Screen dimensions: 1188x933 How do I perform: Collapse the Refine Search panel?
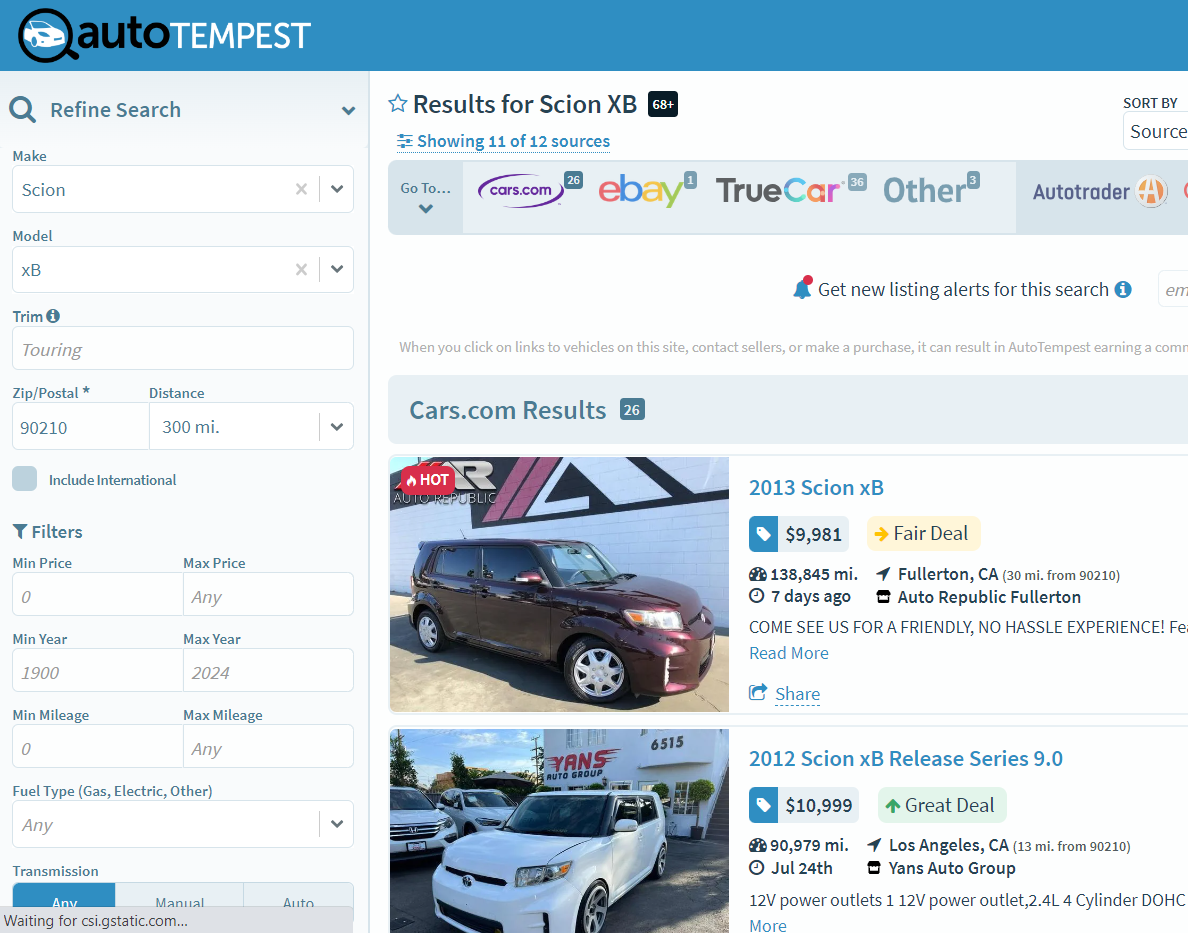348,110
